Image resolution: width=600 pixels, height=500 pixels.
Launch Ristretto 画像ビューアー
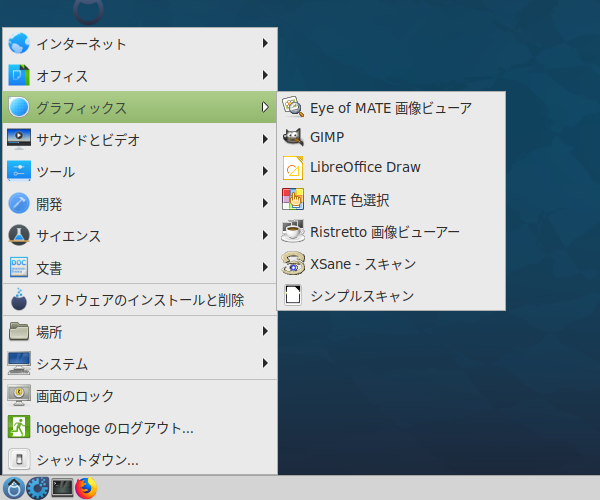pos(391,231)
